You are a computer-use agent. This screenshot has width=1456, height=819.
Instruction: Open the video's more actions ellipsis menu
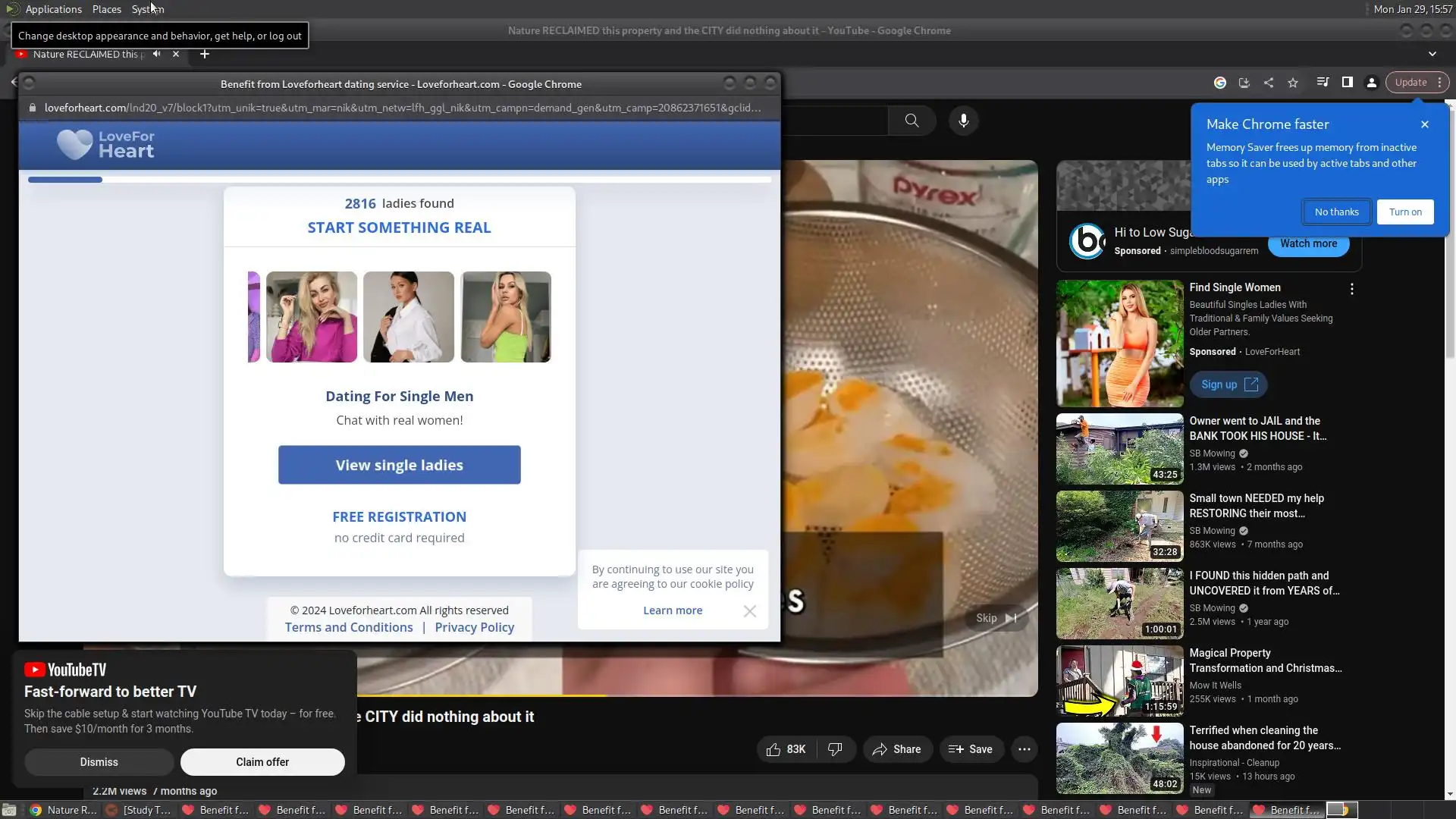tap(1024, 749)
